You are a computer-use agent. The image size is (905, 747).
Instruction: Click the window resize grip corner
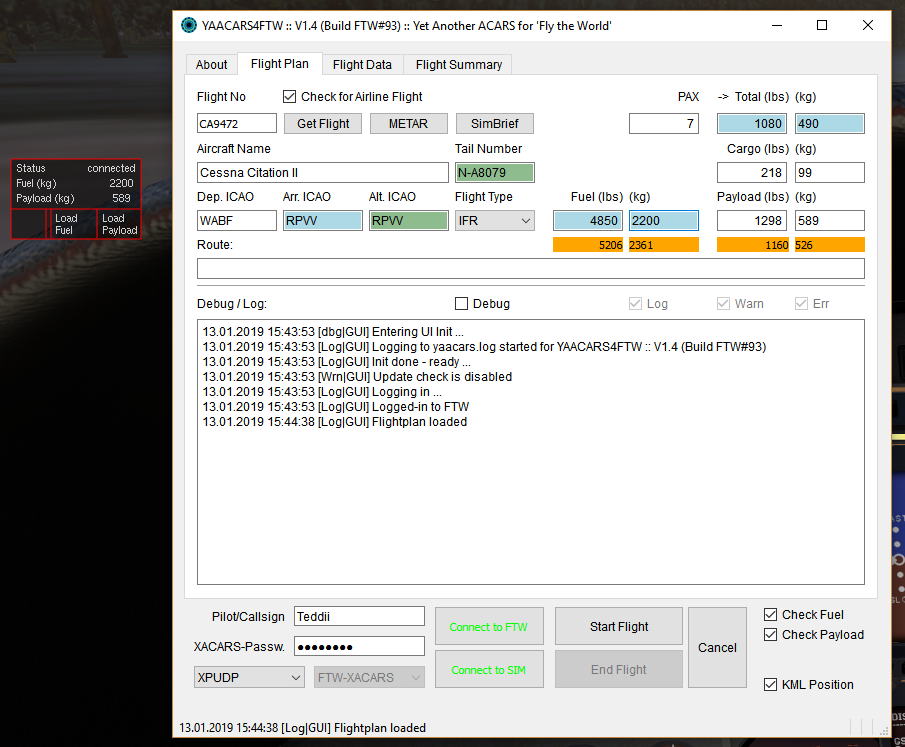coord(883,730)
